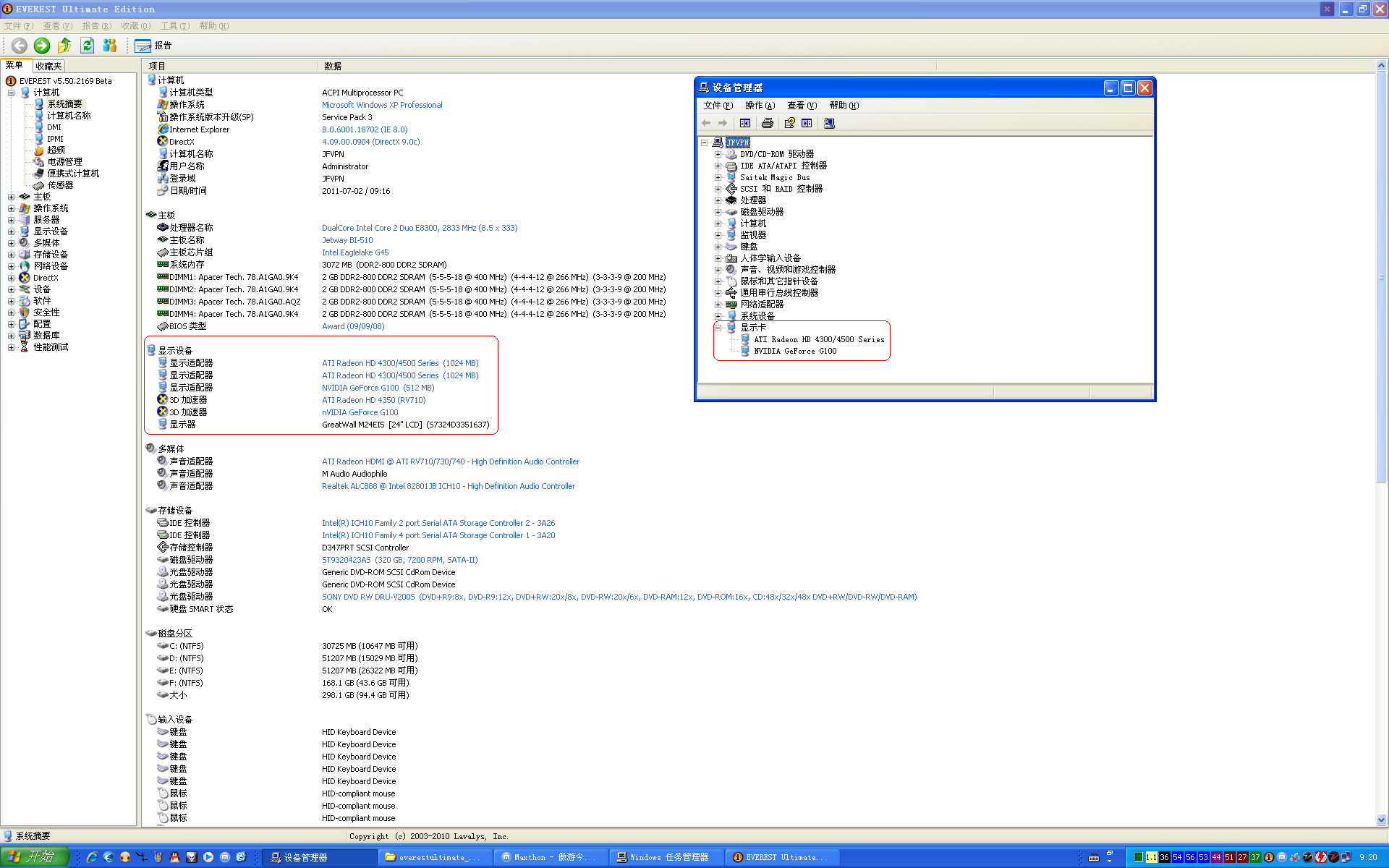
Task: Open the Microsoft Windows XP Professional link
Action: [382, 105]
